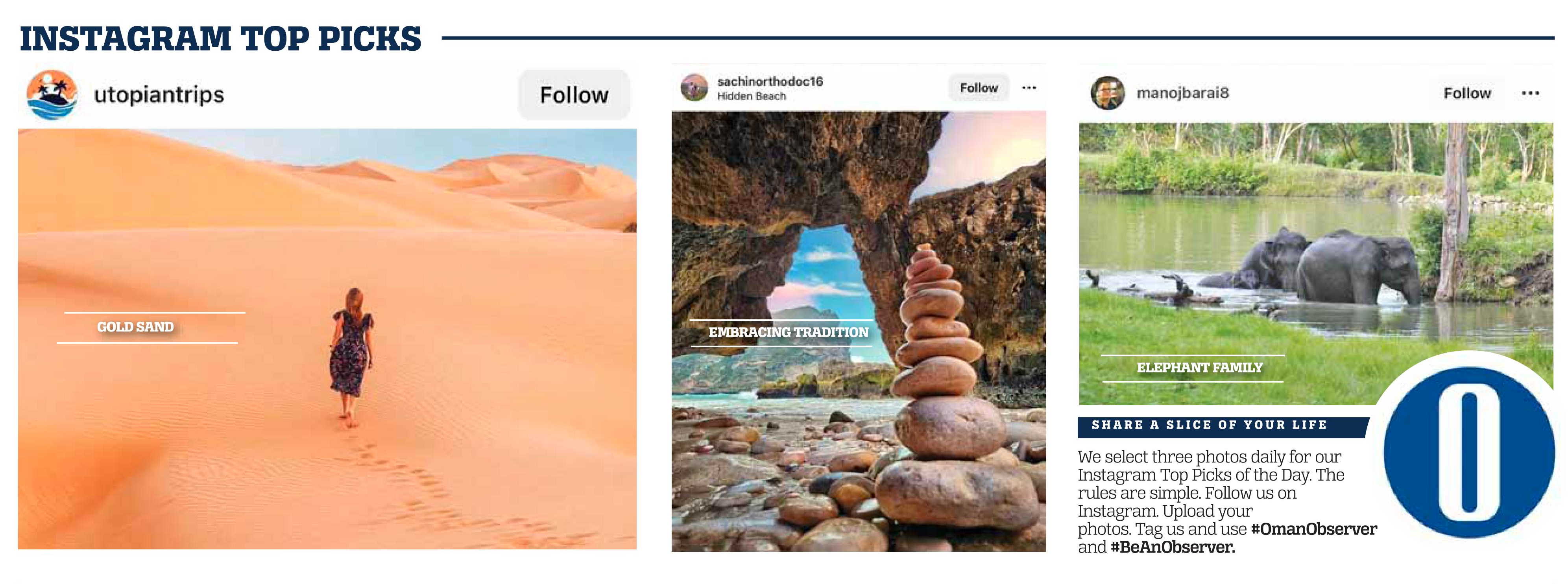Open the Embracing Tradition stacked stones photo

tap(858, 331)
